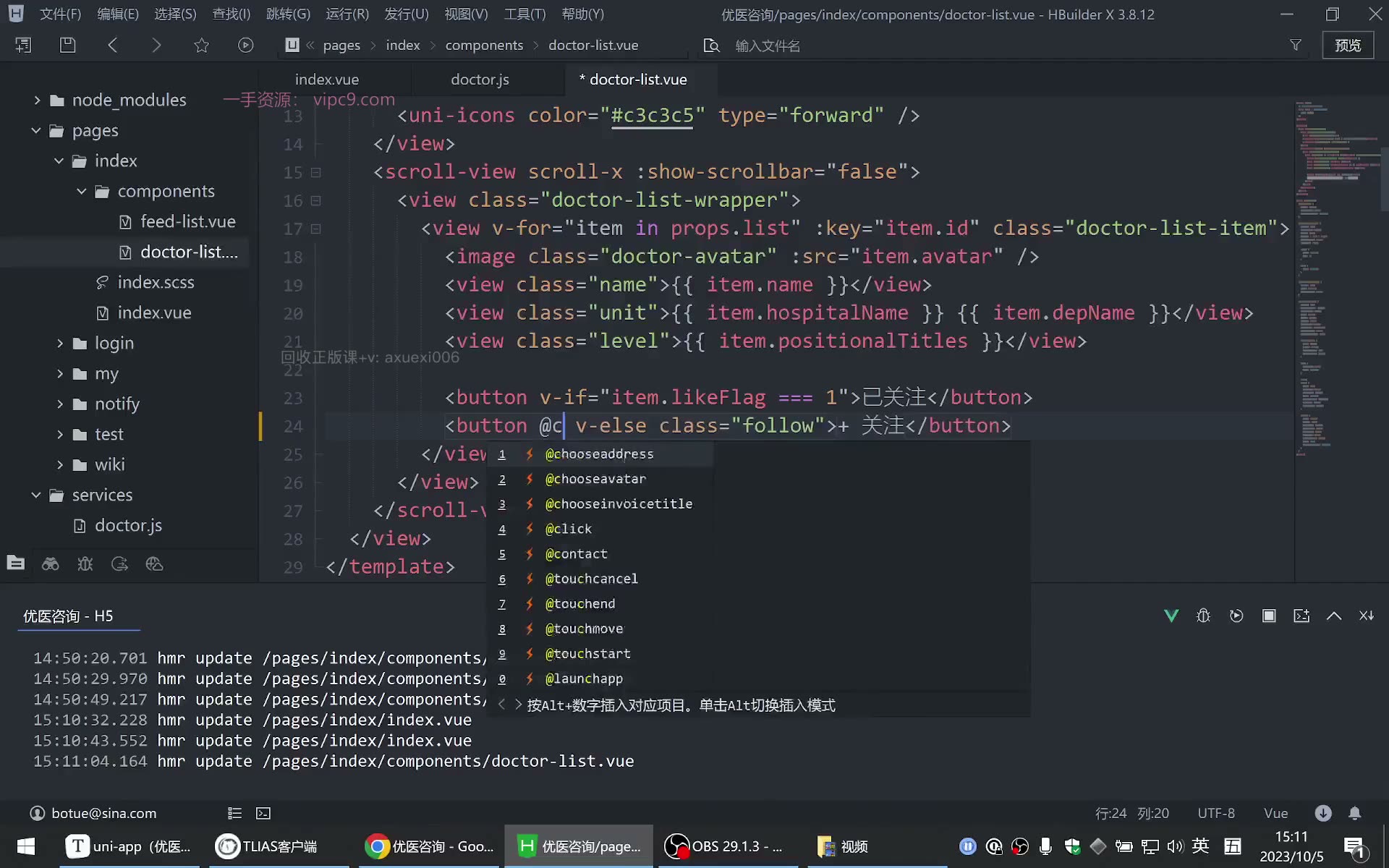Open the 文件(F) menu

coord(60,14)
